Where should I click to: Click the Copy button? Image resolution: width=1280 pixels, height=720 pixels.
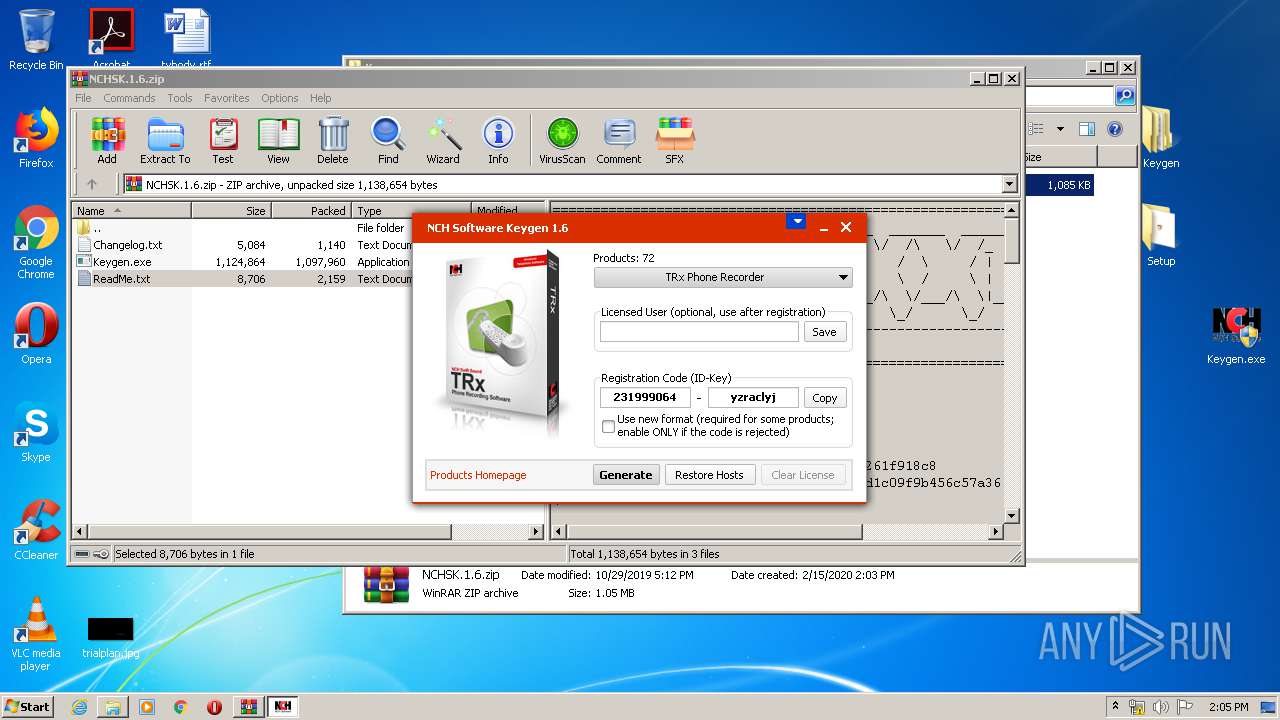(x=825, y=398)
